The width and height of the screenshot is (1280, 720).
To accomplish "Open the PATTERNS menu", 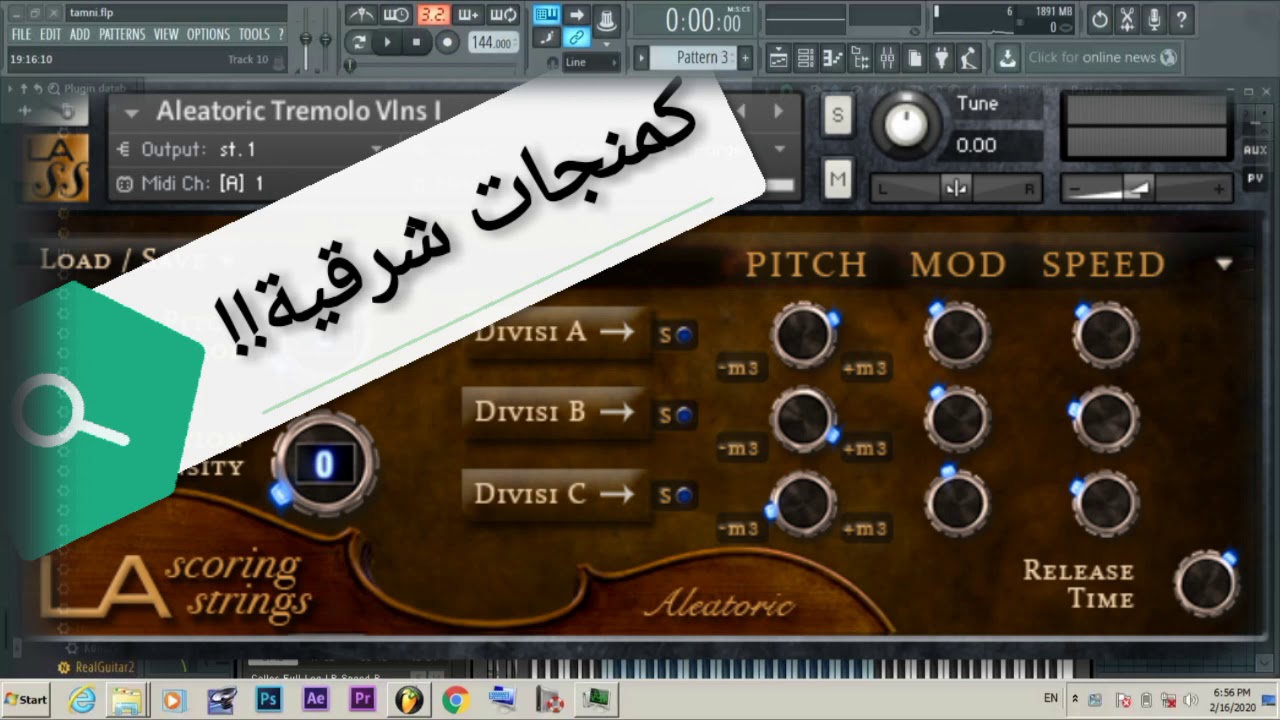I will pyautogui.click(x=122, y=34).
